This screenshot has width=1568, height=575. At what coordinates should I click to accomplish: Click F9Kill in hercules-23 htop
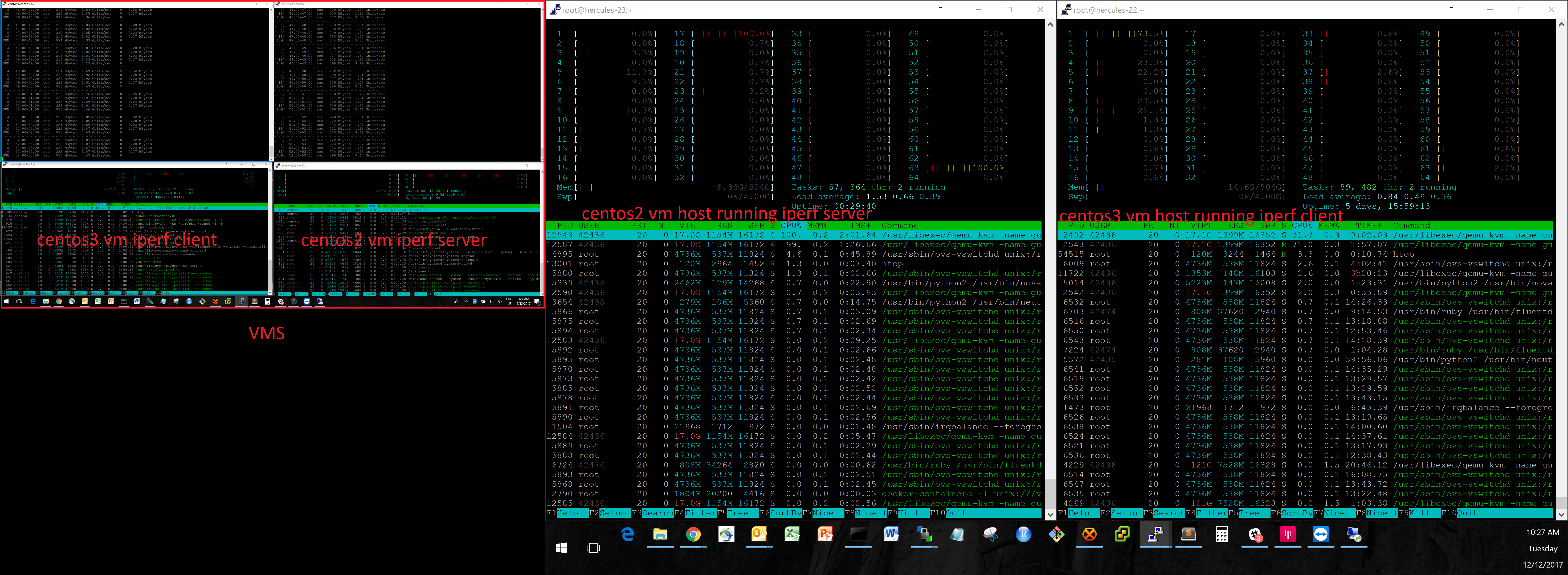[x=908, y=513]
